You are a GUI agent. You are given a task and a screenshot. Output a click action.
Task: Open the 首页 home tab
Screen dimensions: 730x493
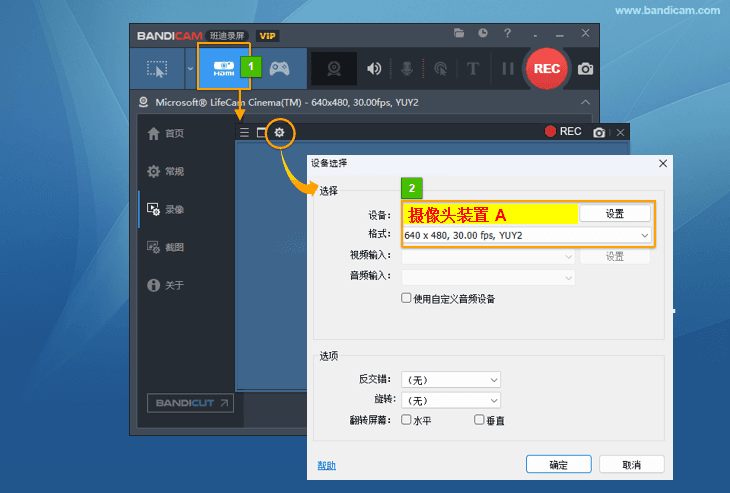(x=166, y=134)
